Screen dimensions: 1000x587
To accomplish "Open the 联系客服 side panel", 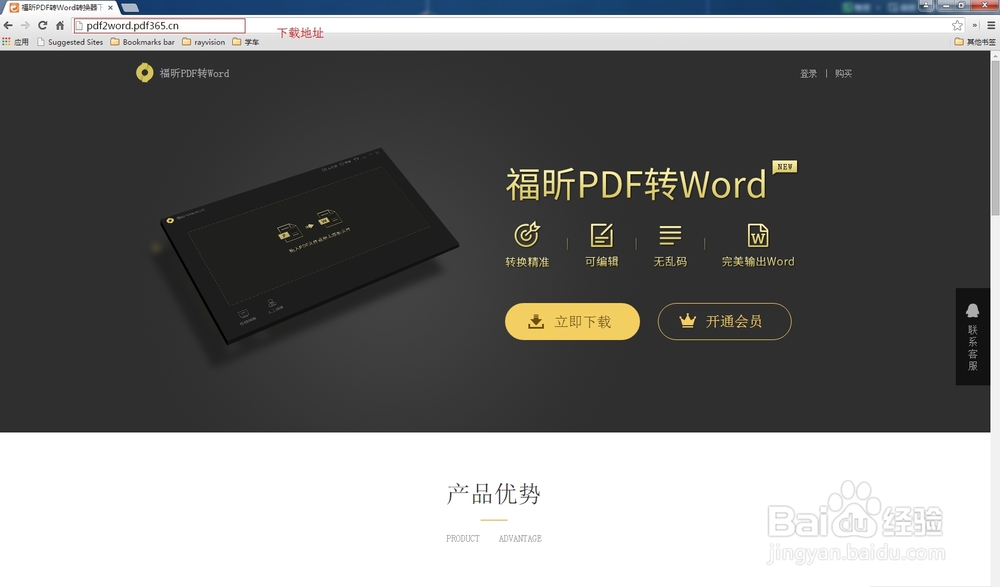I will click(973, 337).
